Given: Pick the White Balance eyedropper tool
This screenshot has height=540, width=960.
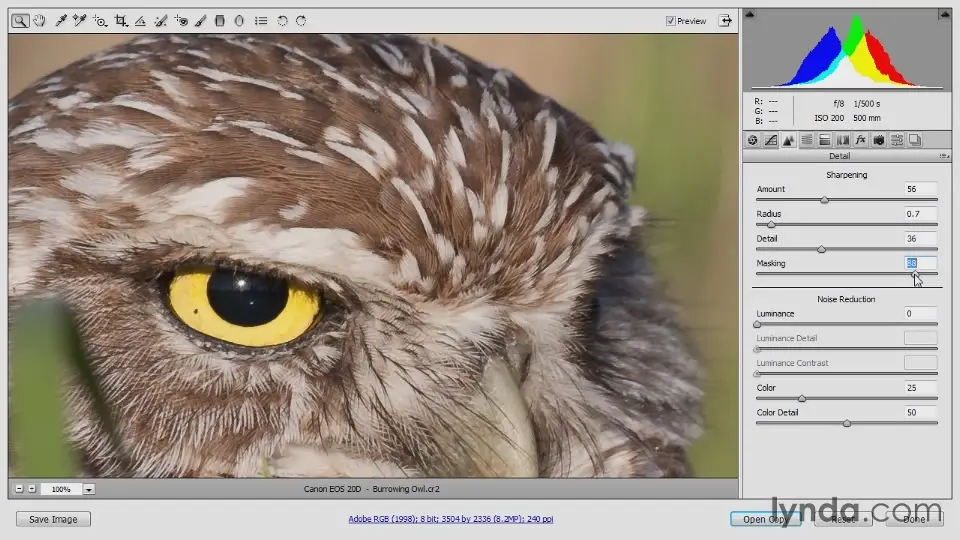Looking at the screenshot, I should pos(61,20).
